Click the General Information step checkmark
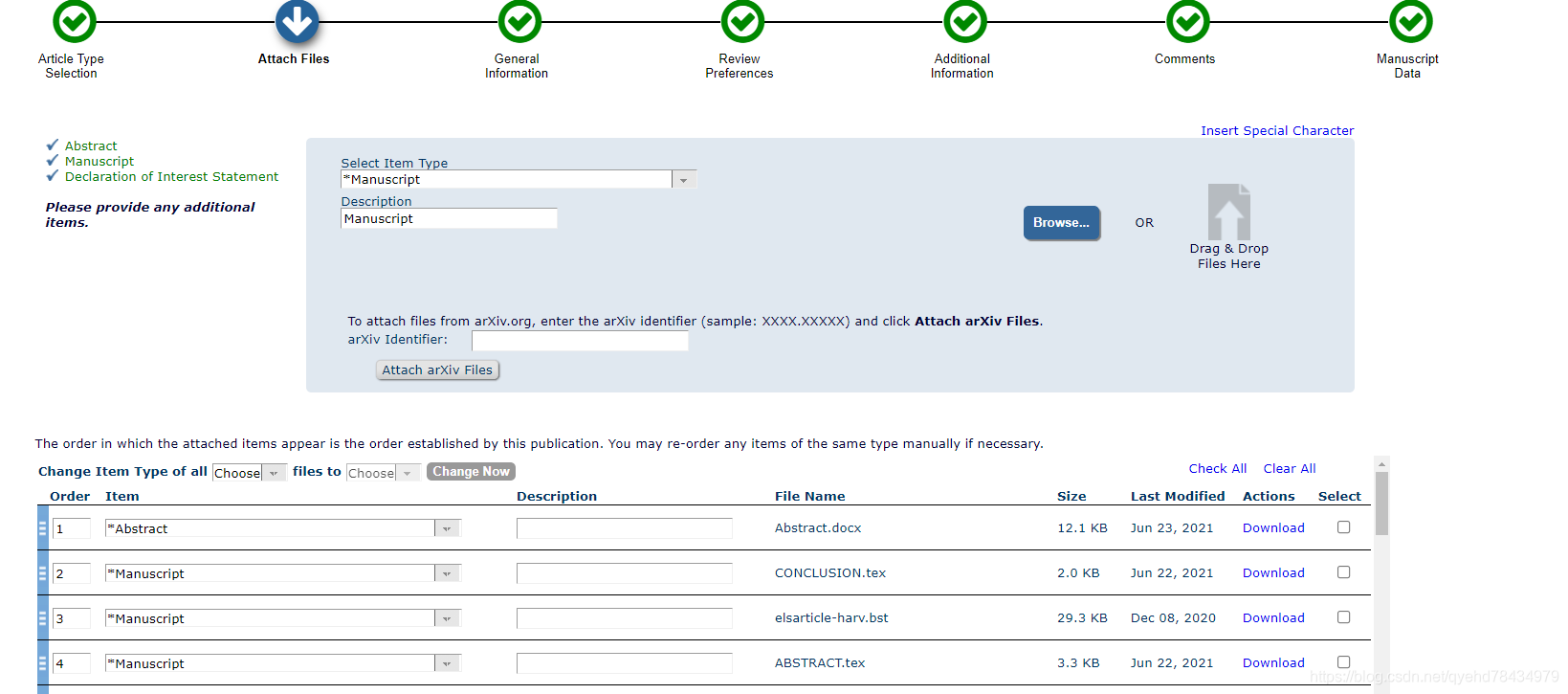The height and width of the screenshot is (694, 1568). [519, 21]
